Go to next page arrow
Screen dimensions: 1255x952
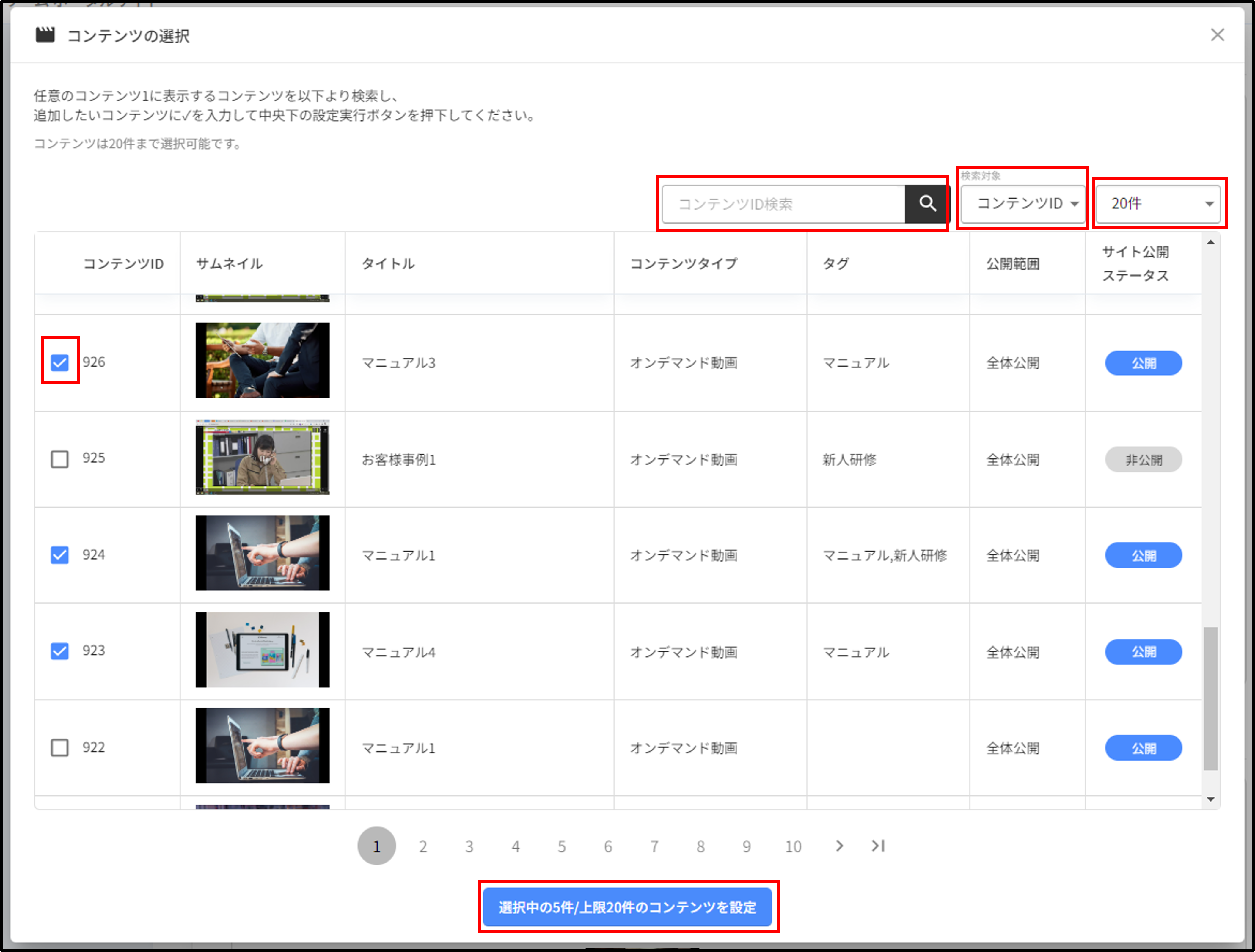839,846
